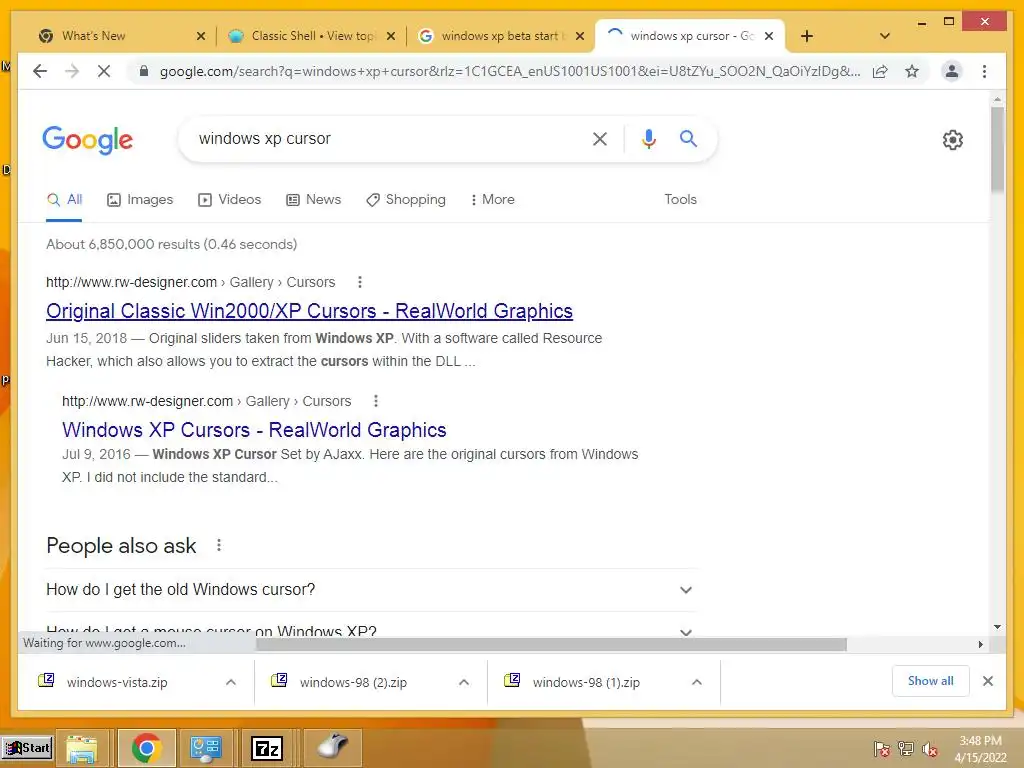Screen dimensions: 1024x768
Task: Switch to Images results
Action: tap(140, 199)
